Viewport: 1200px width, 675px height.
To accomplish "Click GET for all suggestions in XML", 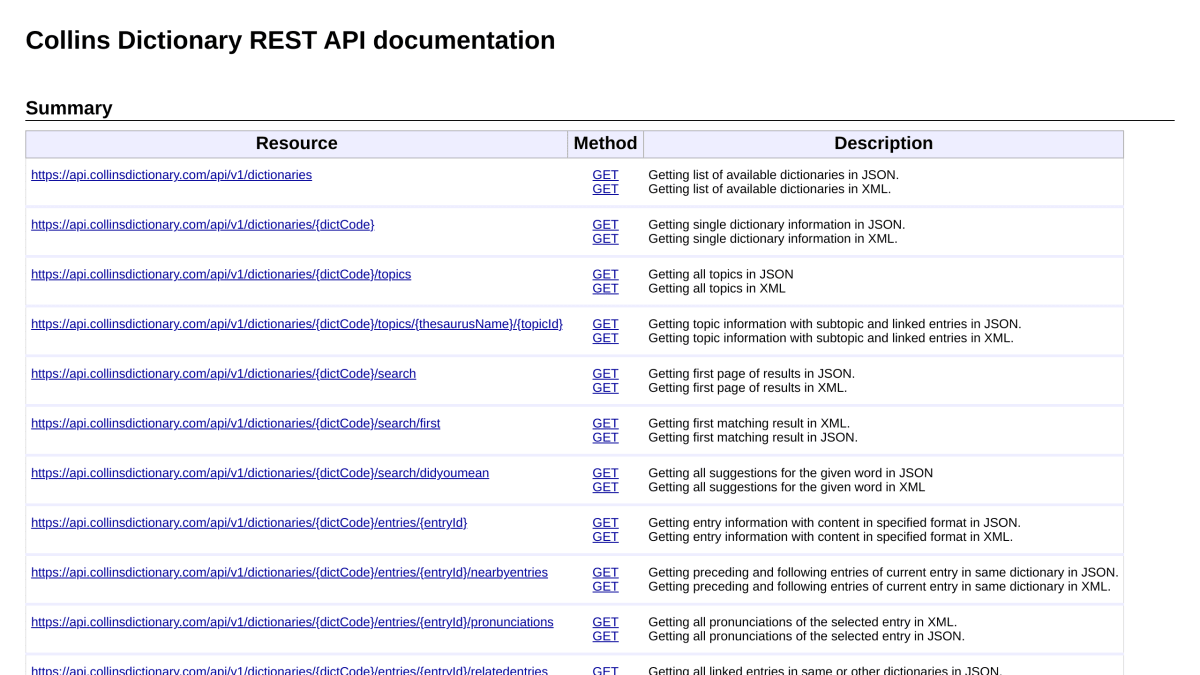I will click(605, 487).
